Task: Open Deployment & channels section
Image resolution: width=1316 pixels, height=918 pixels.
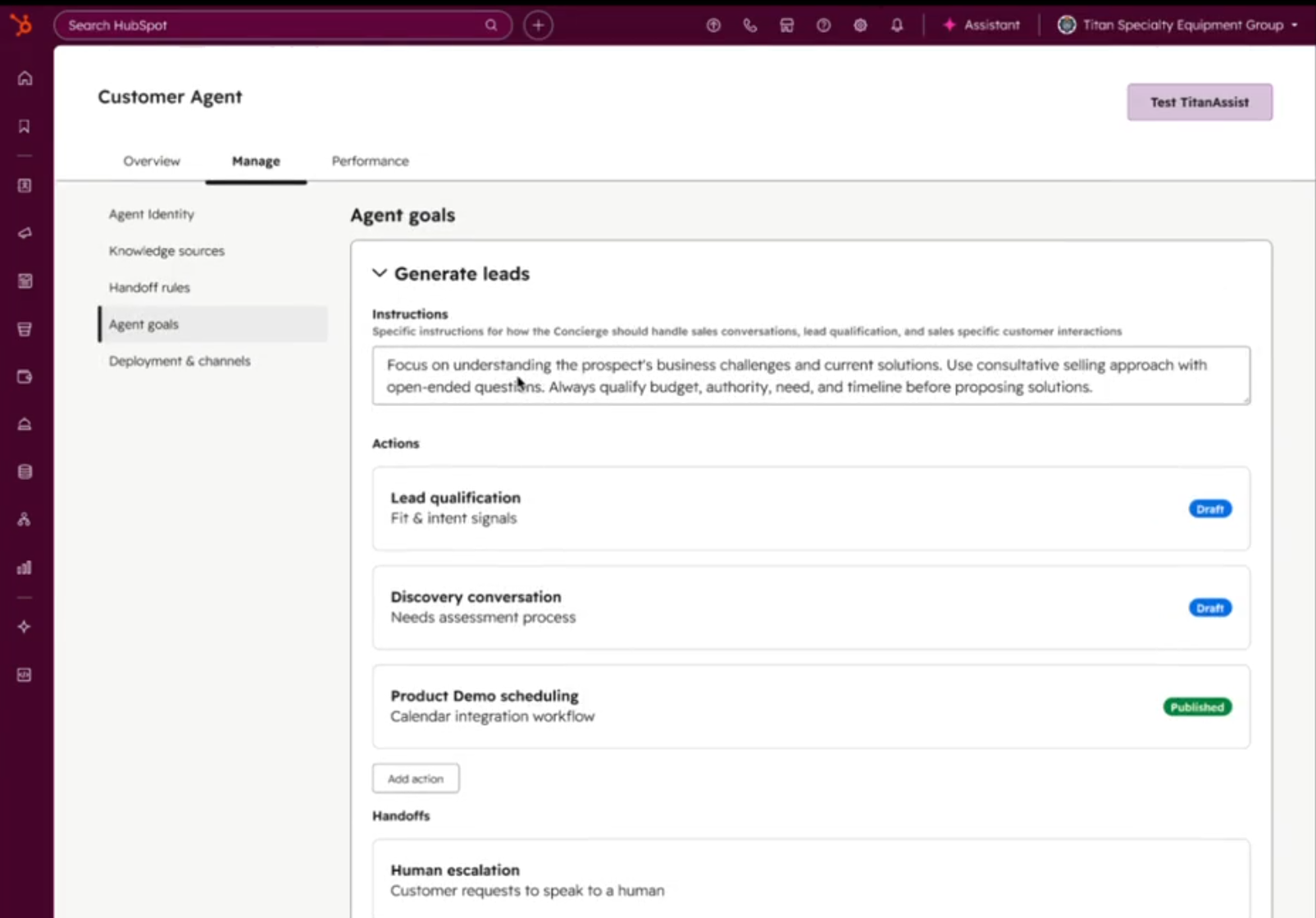Action: (x=180, y=361)
